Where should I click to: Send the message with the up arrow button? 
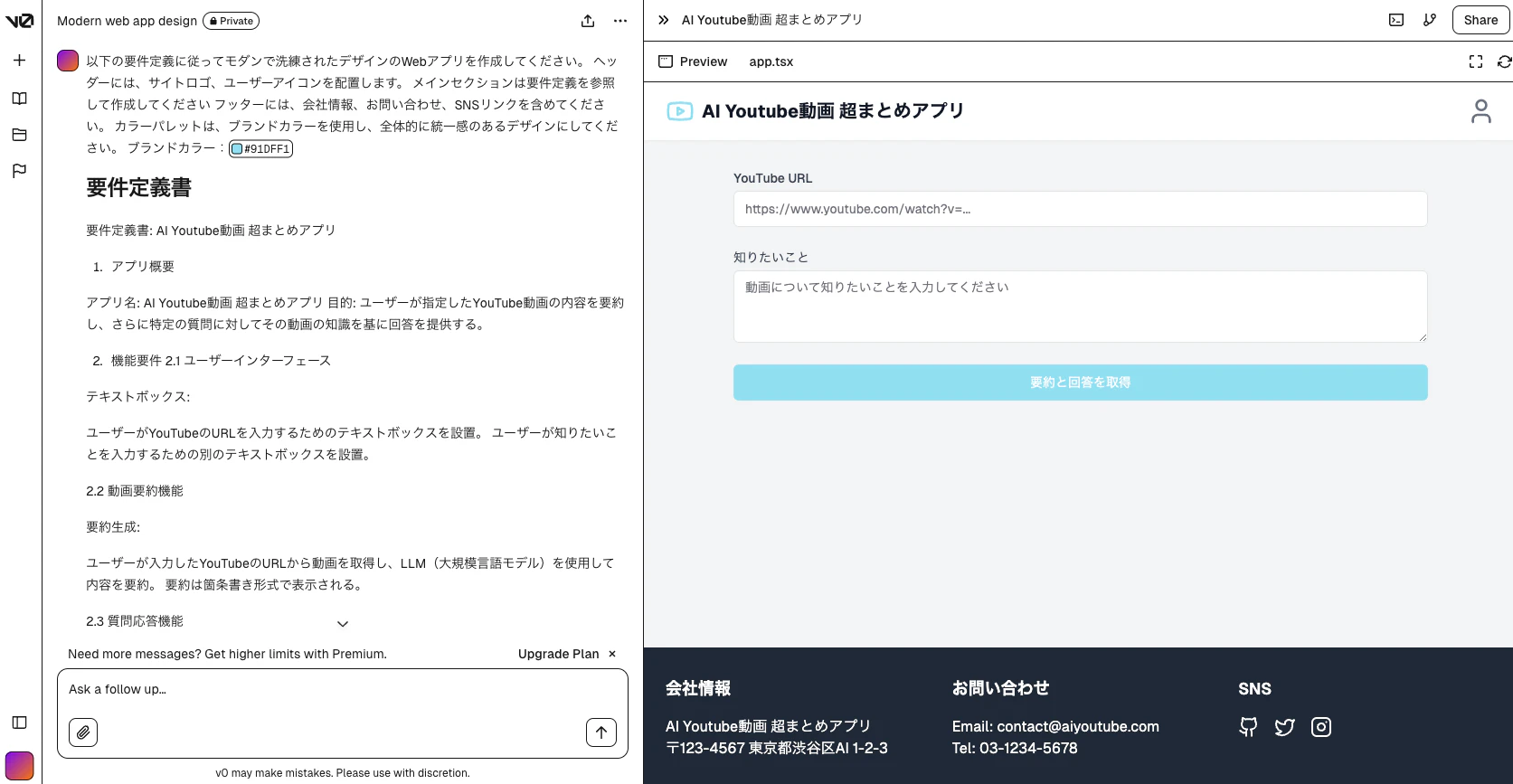[x=601, y=732]
